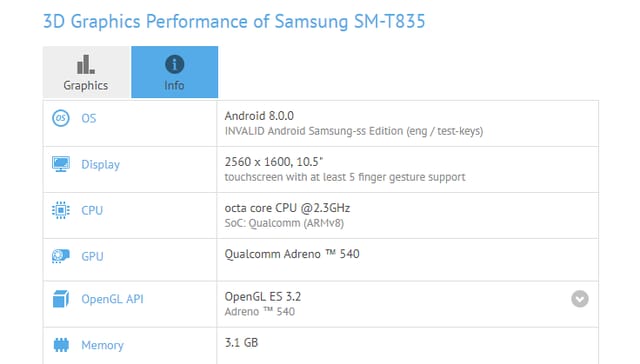Expand the OpenGL ES 3.2 details arrow
Image resolution: width=640 pixels, height=364 pixels.
(580, 299)
